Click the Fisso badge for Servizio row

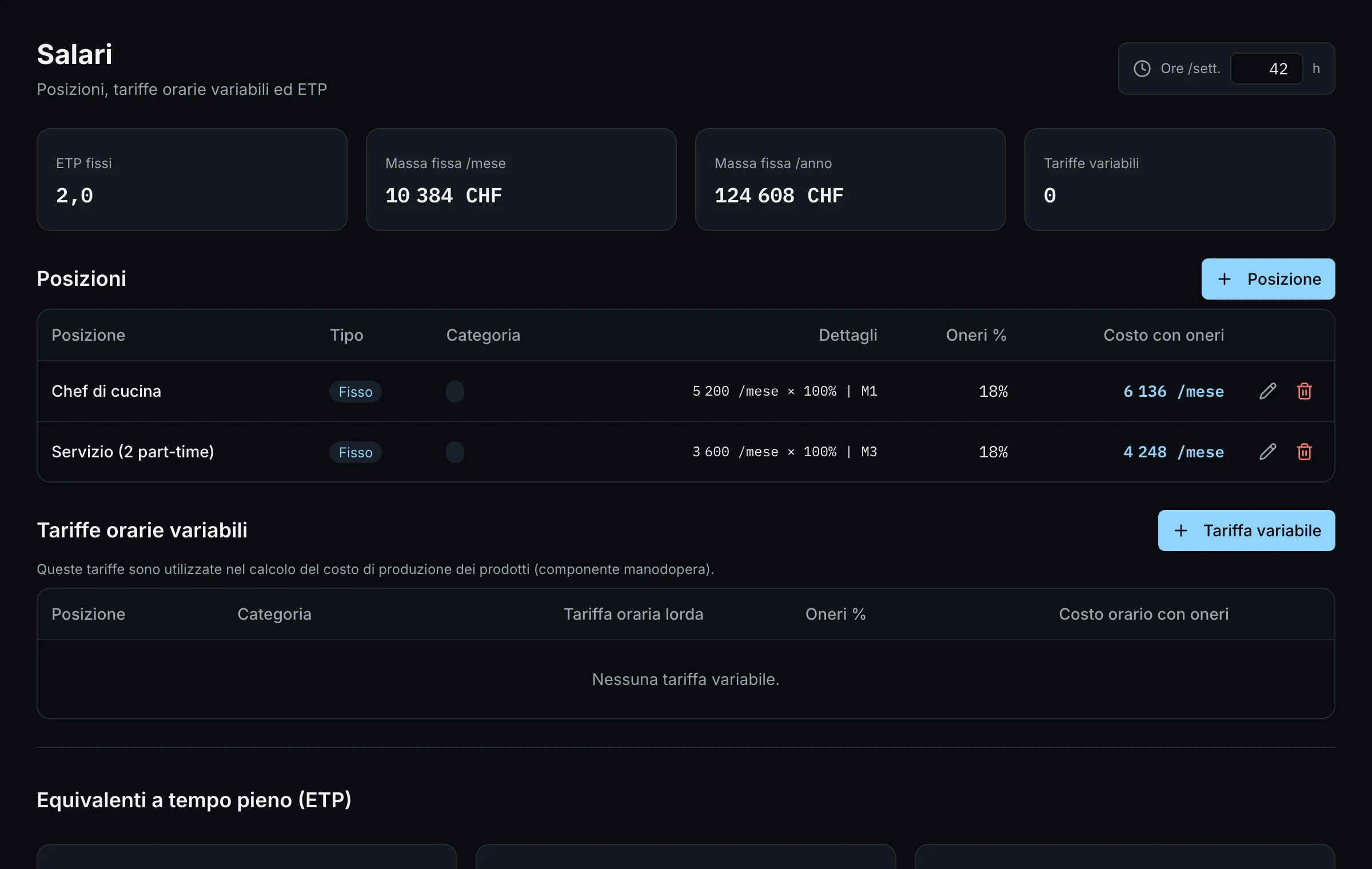coord(356,452)
